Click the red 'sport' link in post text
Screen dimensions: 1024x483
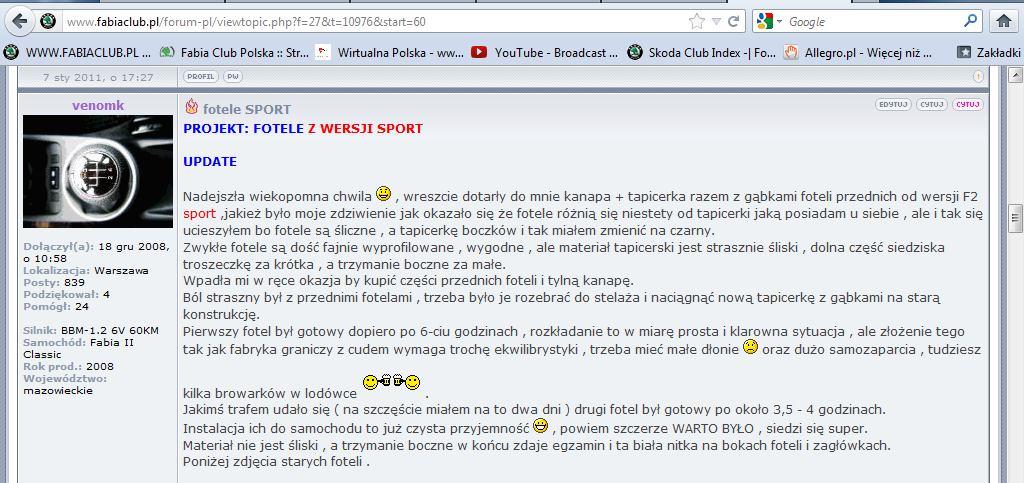point(199,214)
